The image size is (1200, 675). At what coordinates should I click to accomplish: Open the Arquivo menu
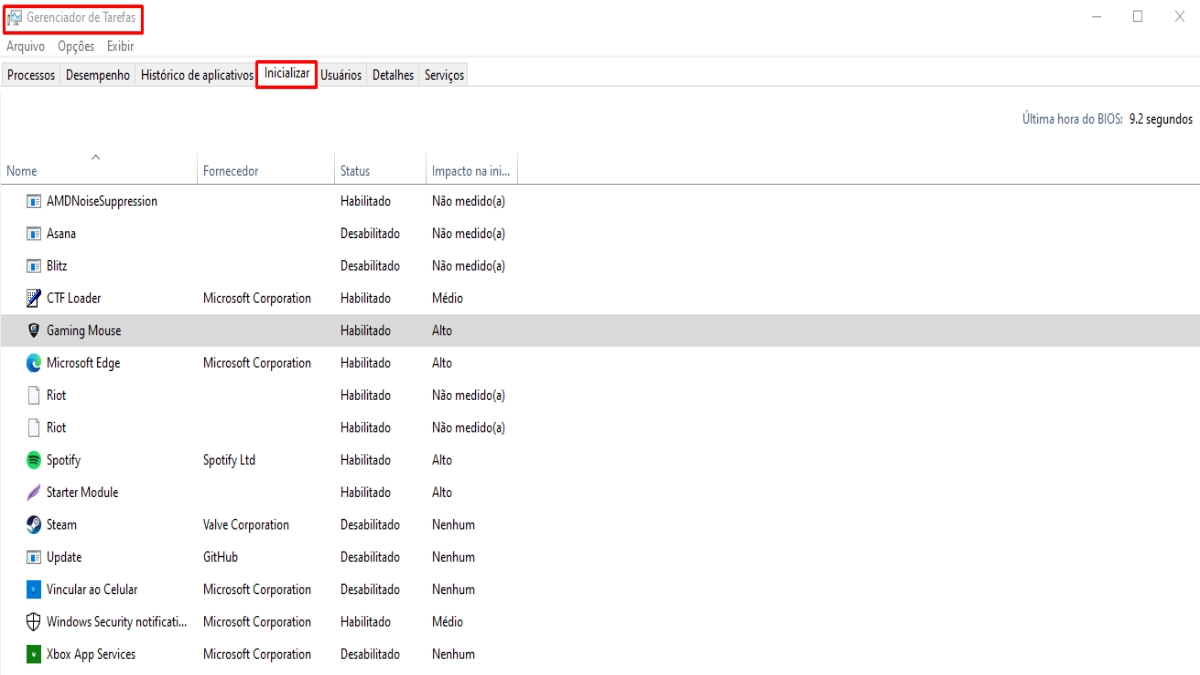26,47
